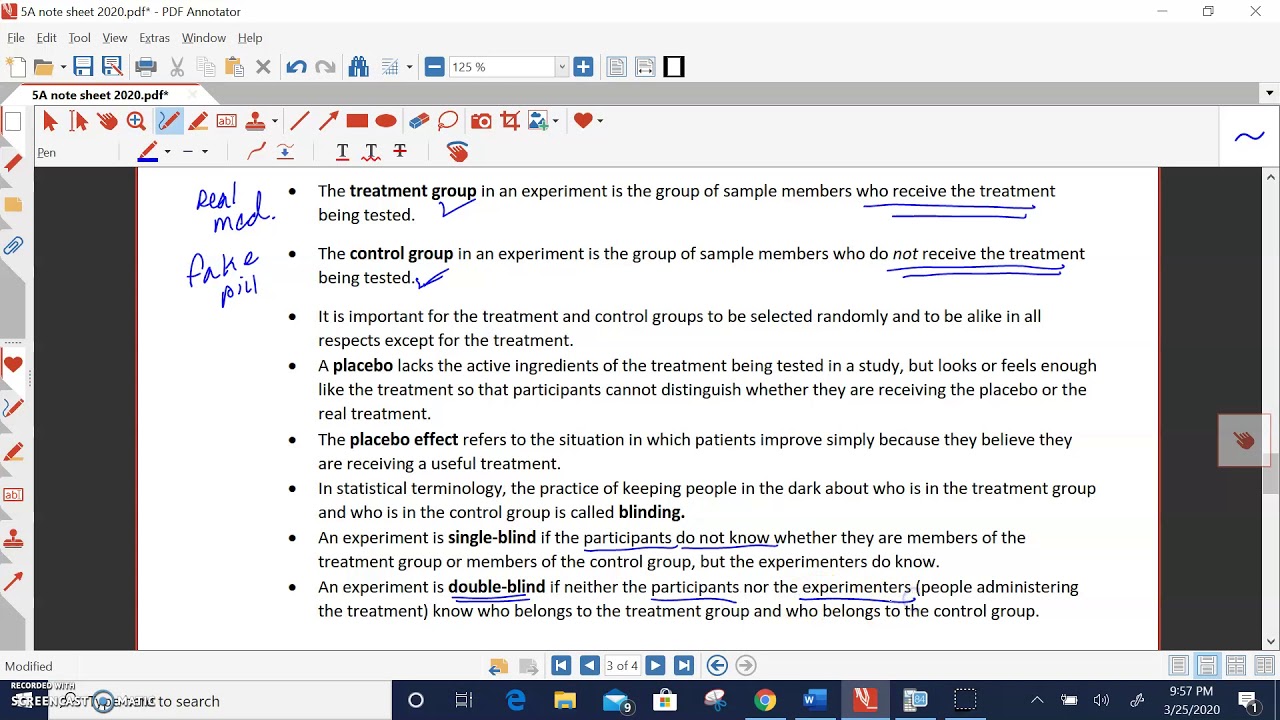1280x720 pixels.
Task: Click the Undo arrow
Action: point(296,67)
